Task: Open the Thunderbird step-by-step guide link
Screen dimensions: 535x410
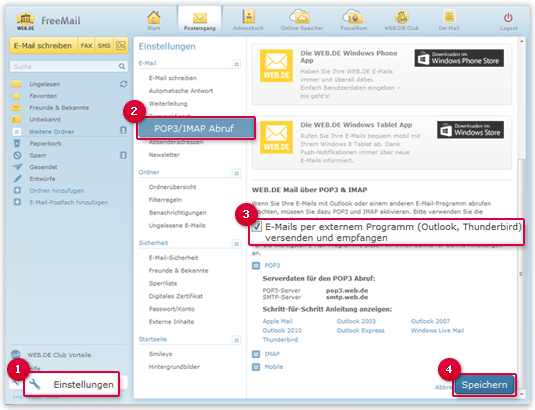Action: tap(280, 340)
